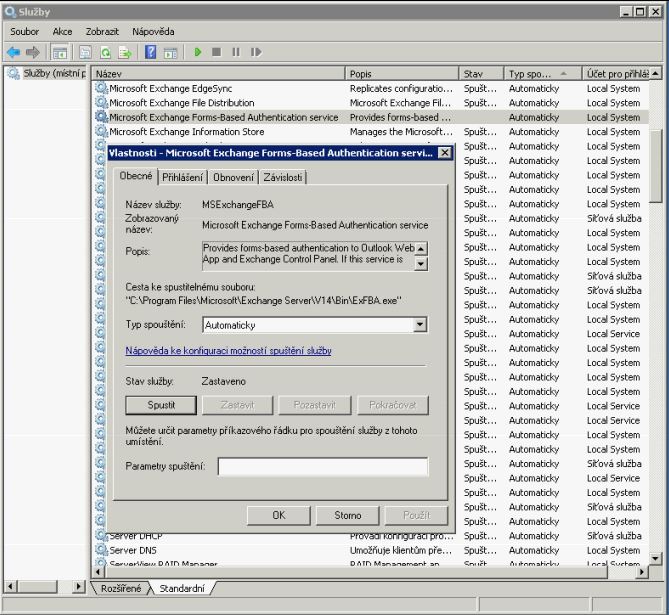The width and height of the screenshot is (669, 615).
Task: Export the list toolbar icon
Action: click(x=125, y=52)
